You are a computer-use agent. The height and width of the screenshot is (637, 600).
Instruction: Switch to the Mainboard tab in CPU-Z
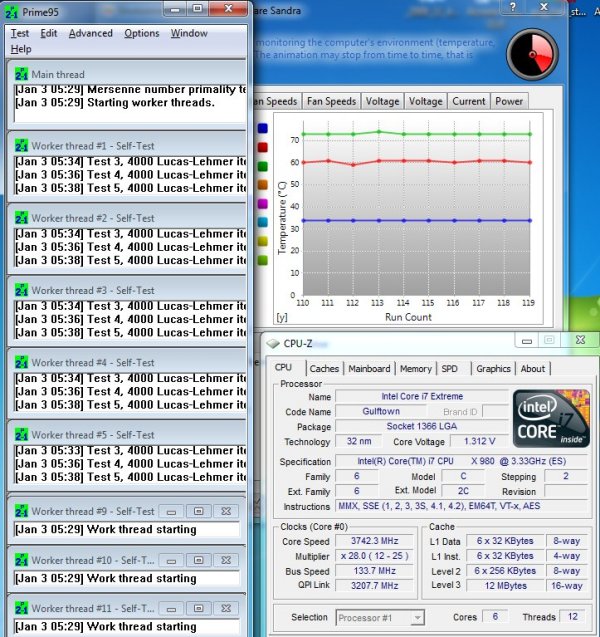pos(369,368)
